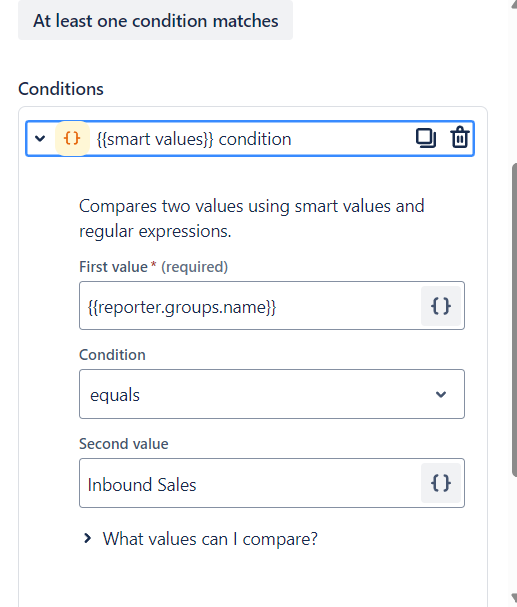Open the 'At least one condition matches' selector
The height and width of the screenshot is (607, 517).
click(156, 20)
